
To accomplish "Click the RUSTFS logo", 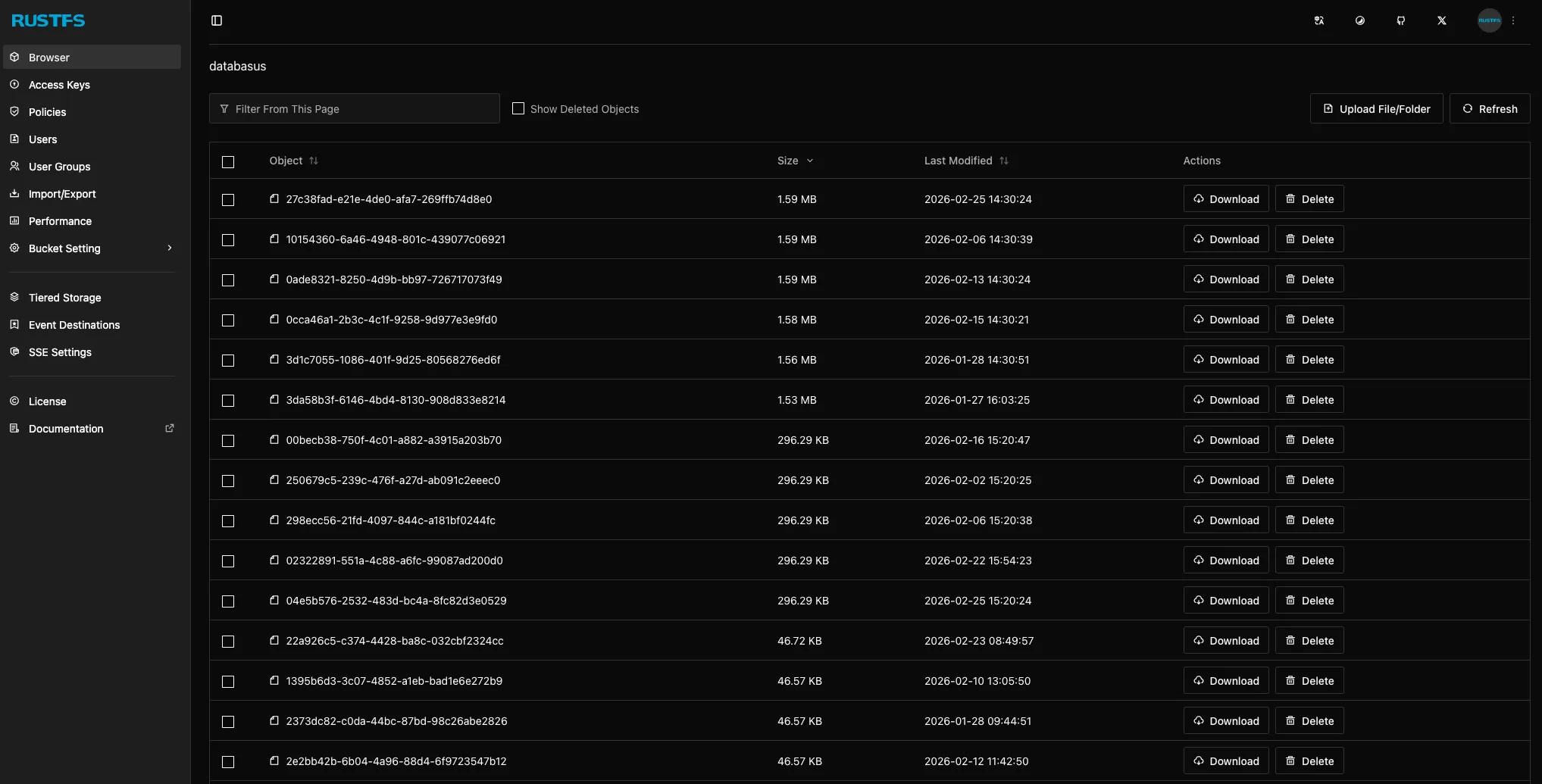I will [48, 20].
